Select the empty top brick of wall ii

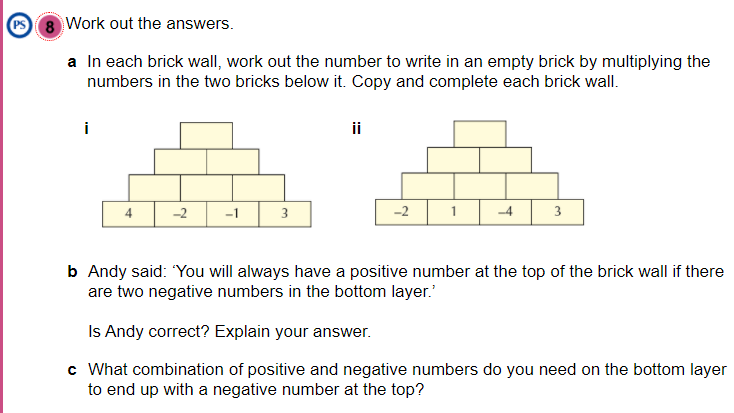pyautogui.click(x=479, y=134)
